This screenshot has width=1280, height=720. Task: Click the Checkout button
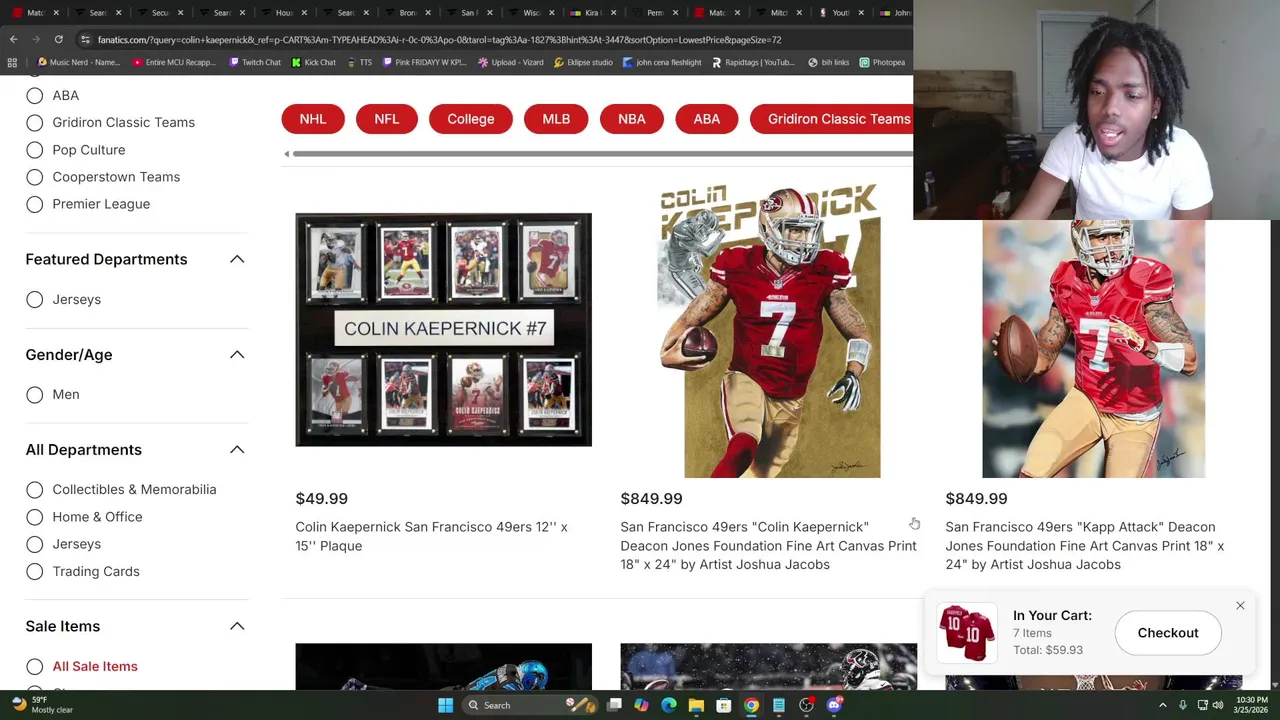[1168, 632]
